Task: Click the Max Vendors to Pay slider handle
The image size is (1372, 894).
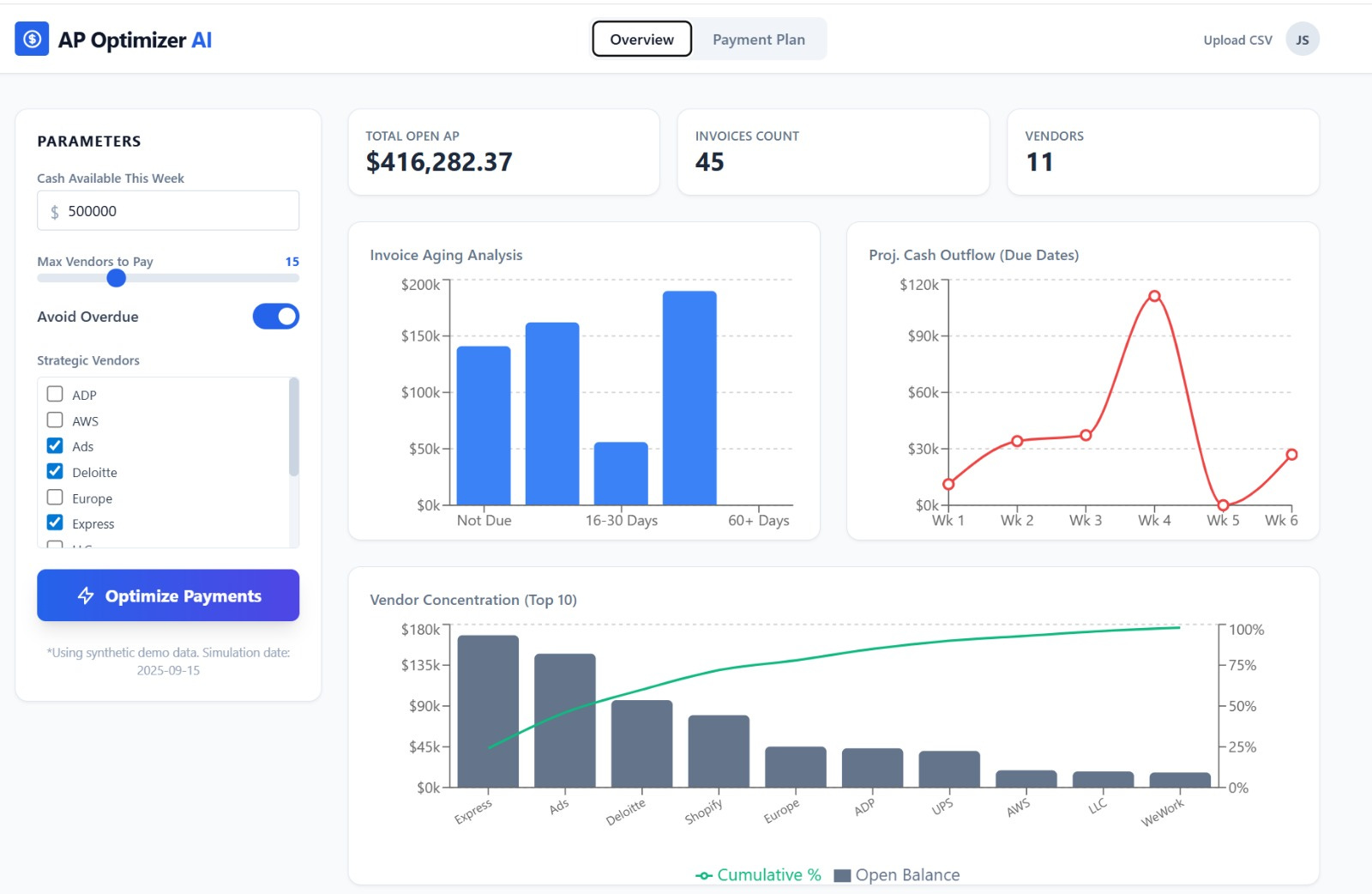Action: coord(117,278)
